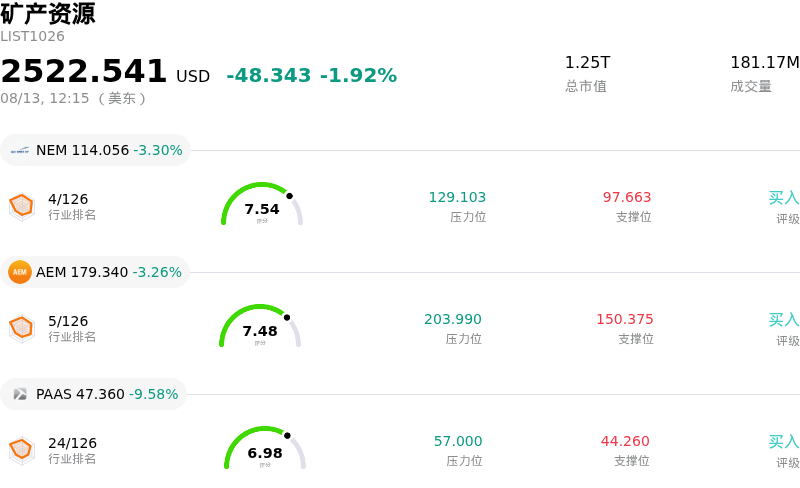
Task: Select the PAAS 47.360 stock pill
Action: point(93,394)
